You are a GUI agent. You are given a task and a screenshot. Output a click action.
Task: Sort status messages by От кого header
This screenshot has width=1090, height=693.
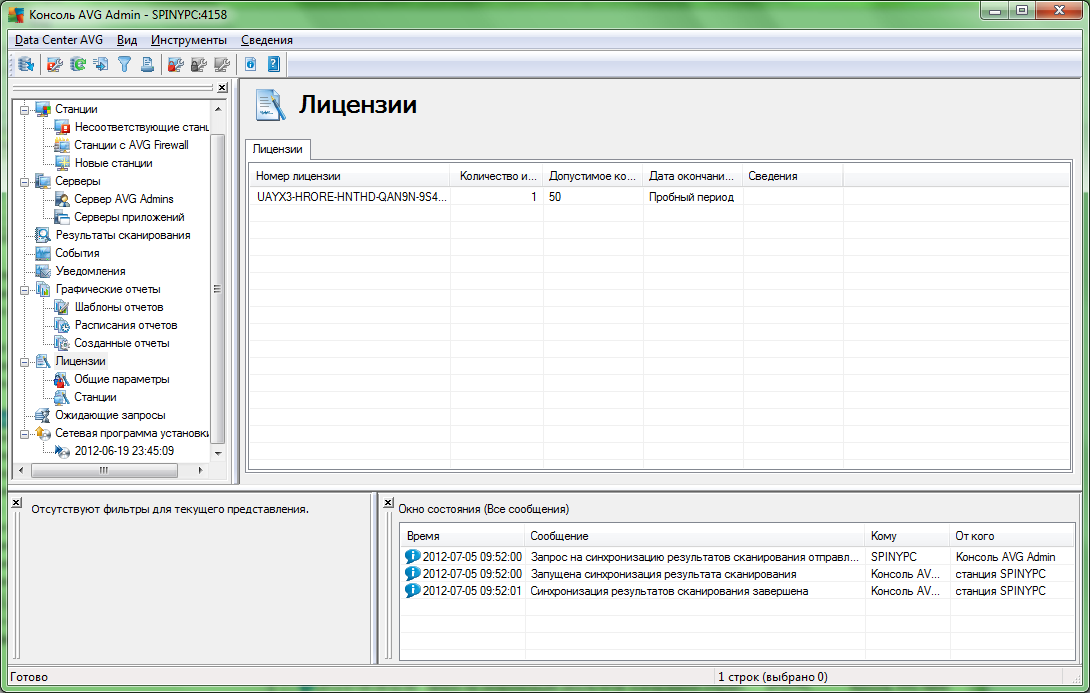pyautogui.click(x=1011, y=536)
